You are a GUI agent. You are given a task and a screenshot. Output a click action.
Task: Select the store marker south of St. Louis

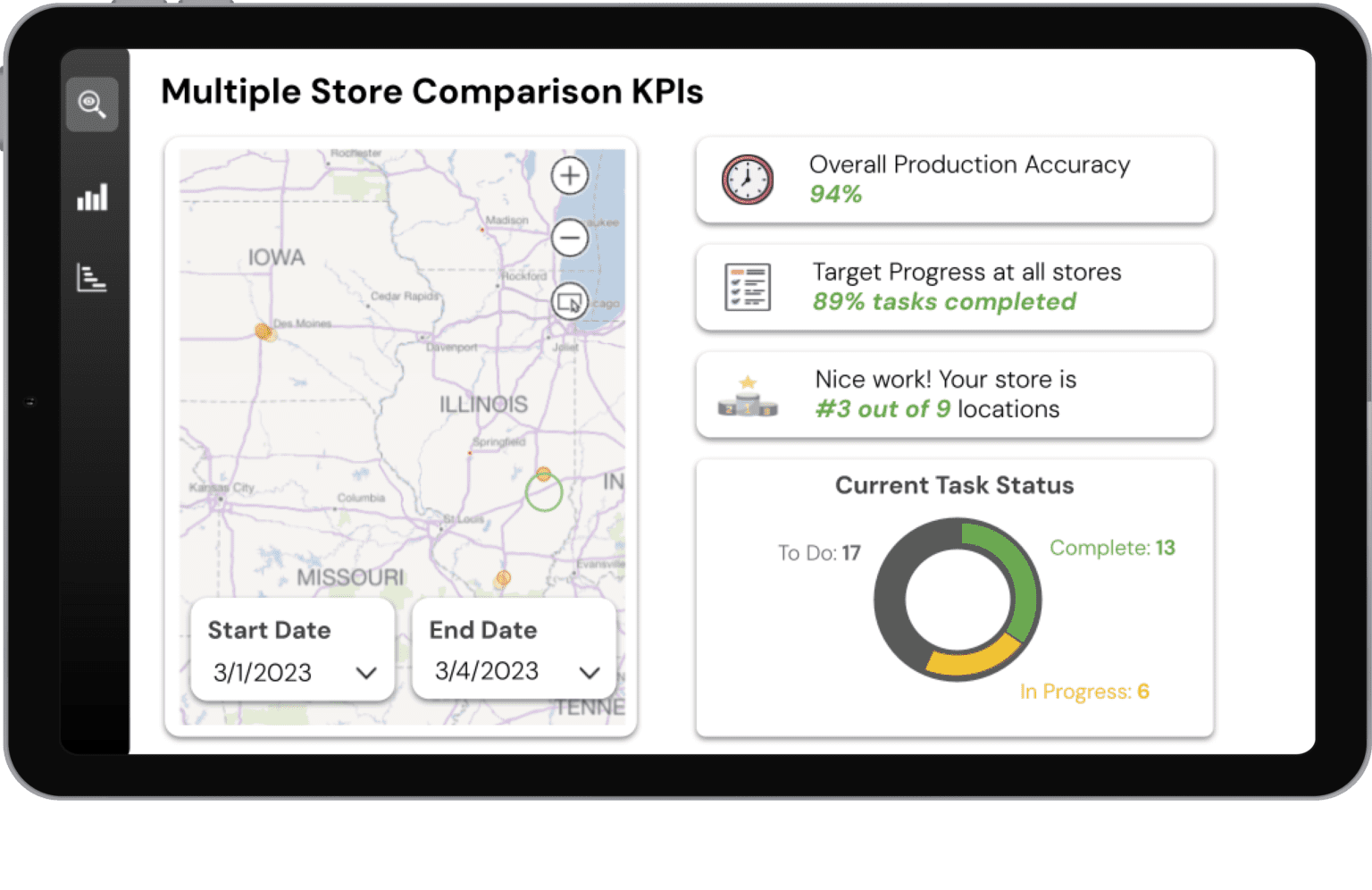503,578
